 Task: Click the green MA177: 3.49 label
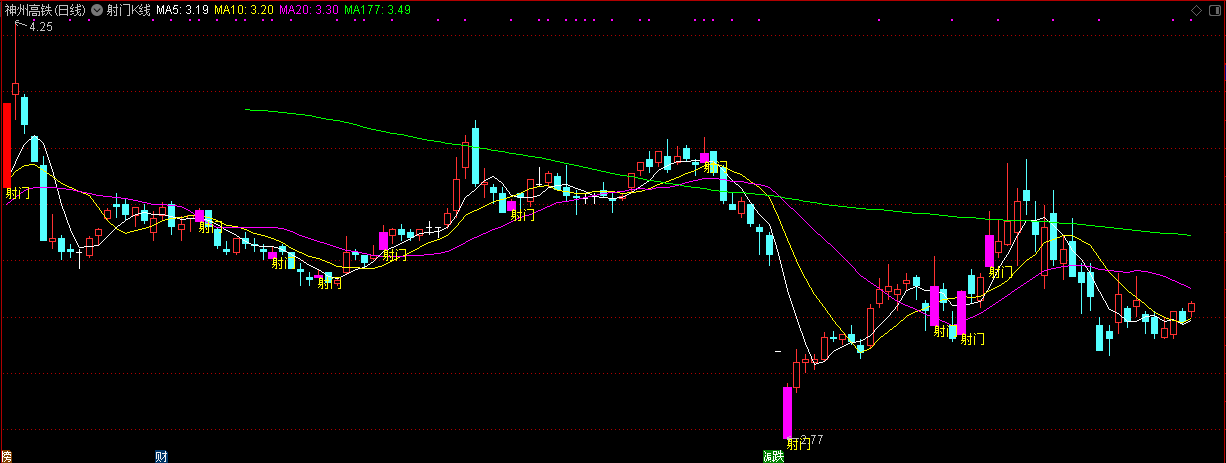click(376, 10)
